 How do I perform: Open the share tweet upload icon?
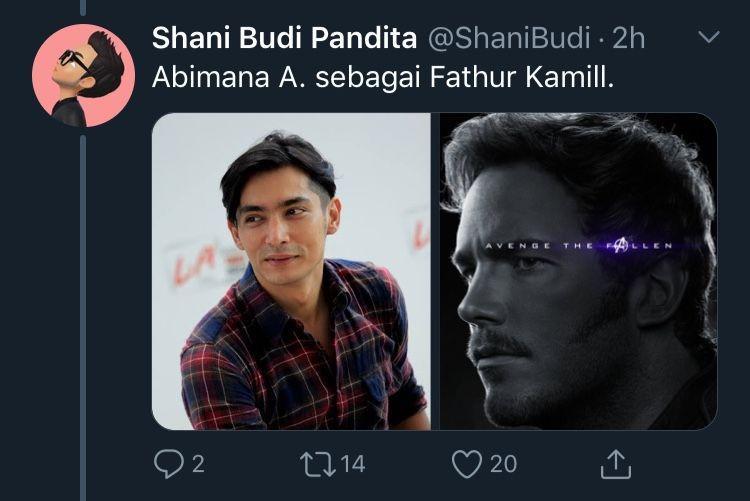pos(616,463)
